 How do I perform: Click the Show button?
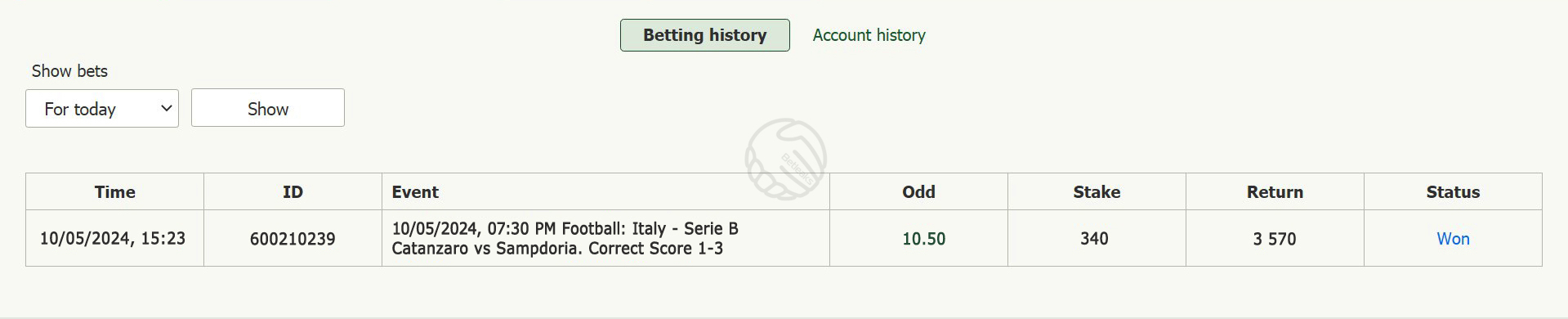pyautogui.click(x=268, y=108)
